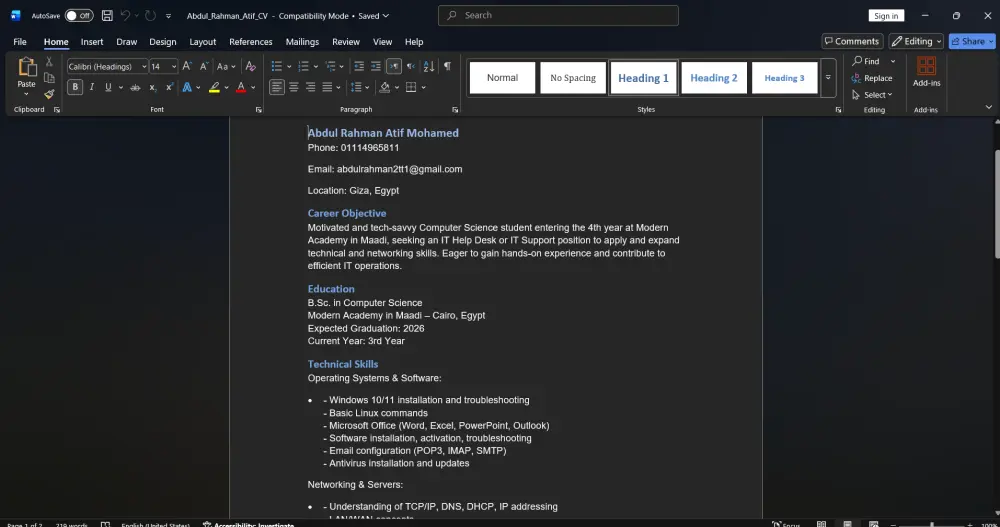
Task: Align text to the right
Action: (310, 87)
